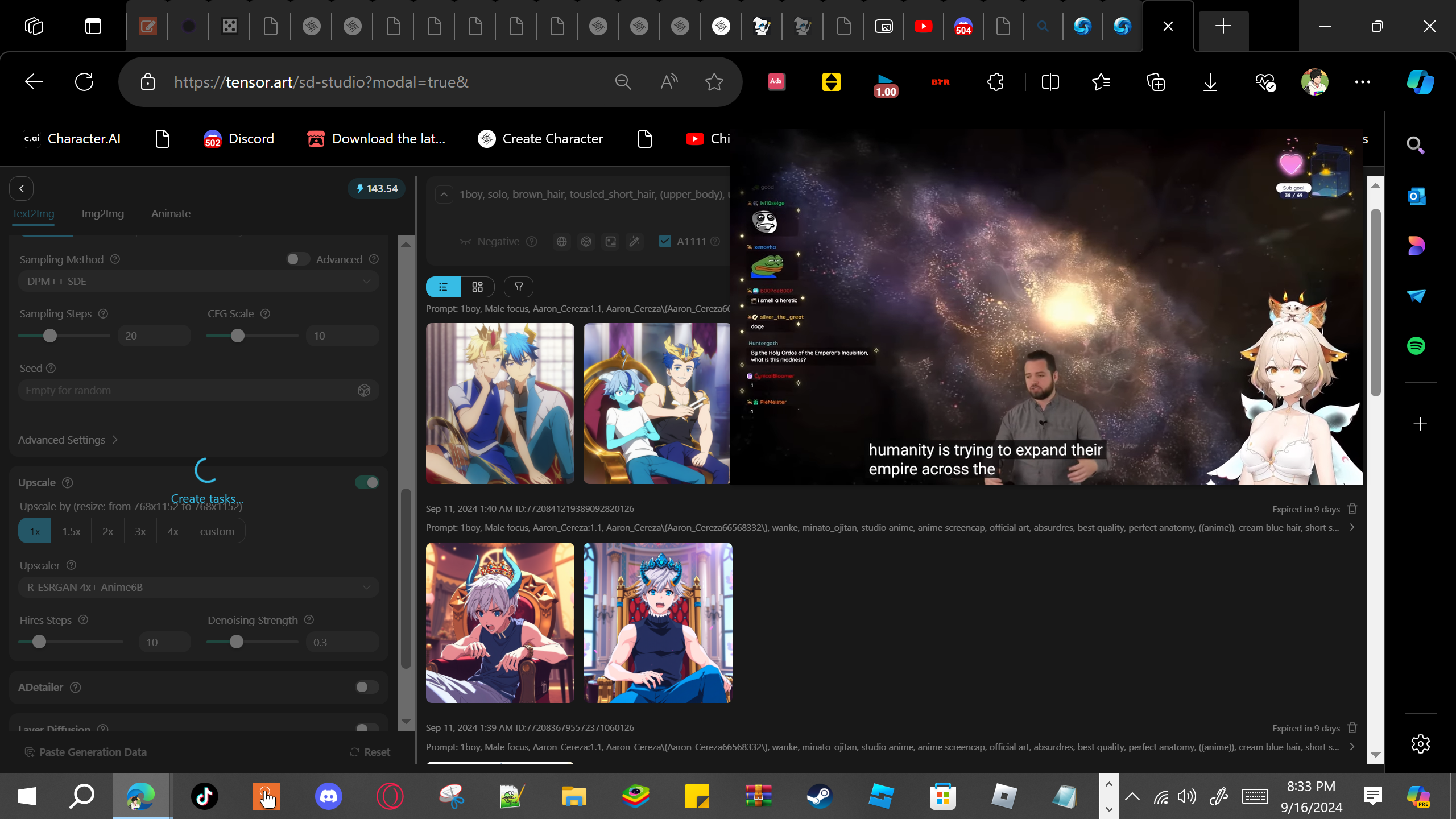Expand Advanced Settings
Screen dimensions: 1456x819
pyautogui.click(x=68, y=440)
